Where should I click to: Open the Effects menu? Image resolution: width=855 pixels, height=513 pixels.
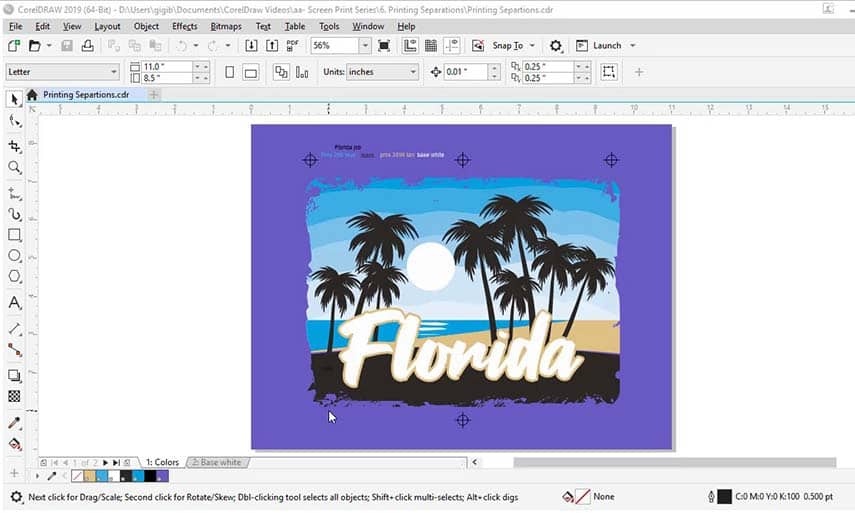(184, 26)
